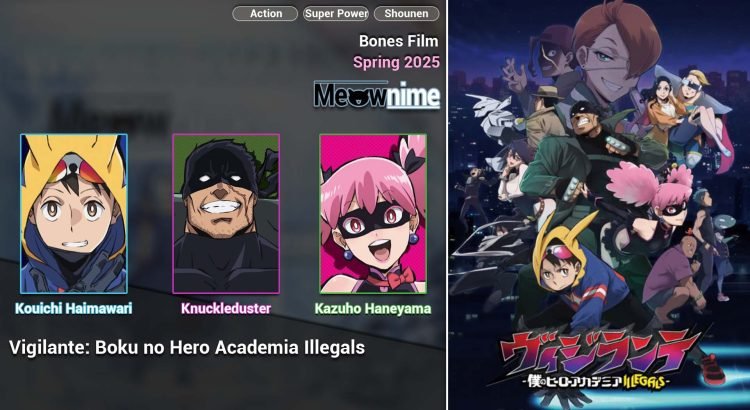The width and height of the screenshot is (750, 410).
Task: Open the Bones Film studio label
Action: point(398,41)
